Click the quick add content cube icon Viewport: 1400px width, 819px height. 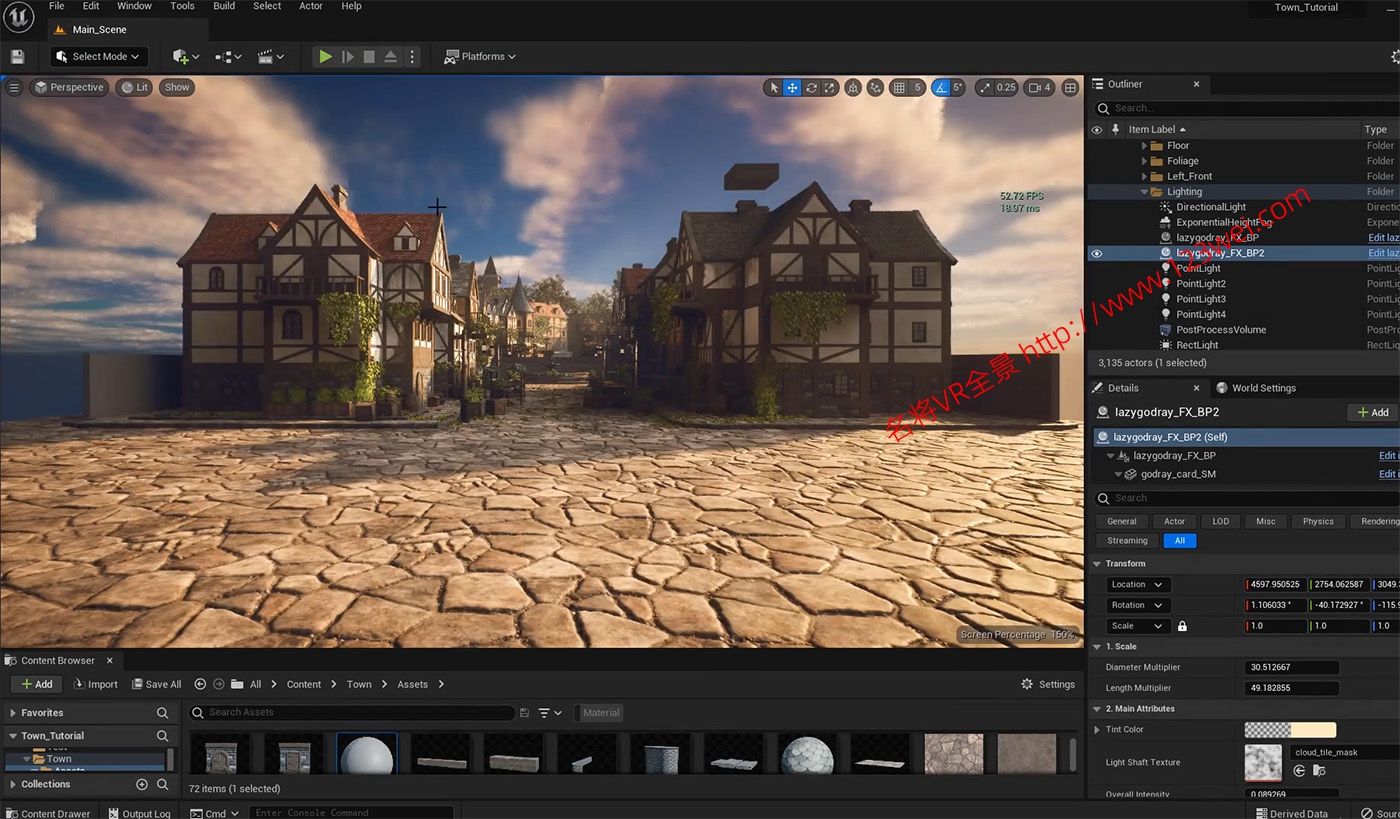coord(185,57)
